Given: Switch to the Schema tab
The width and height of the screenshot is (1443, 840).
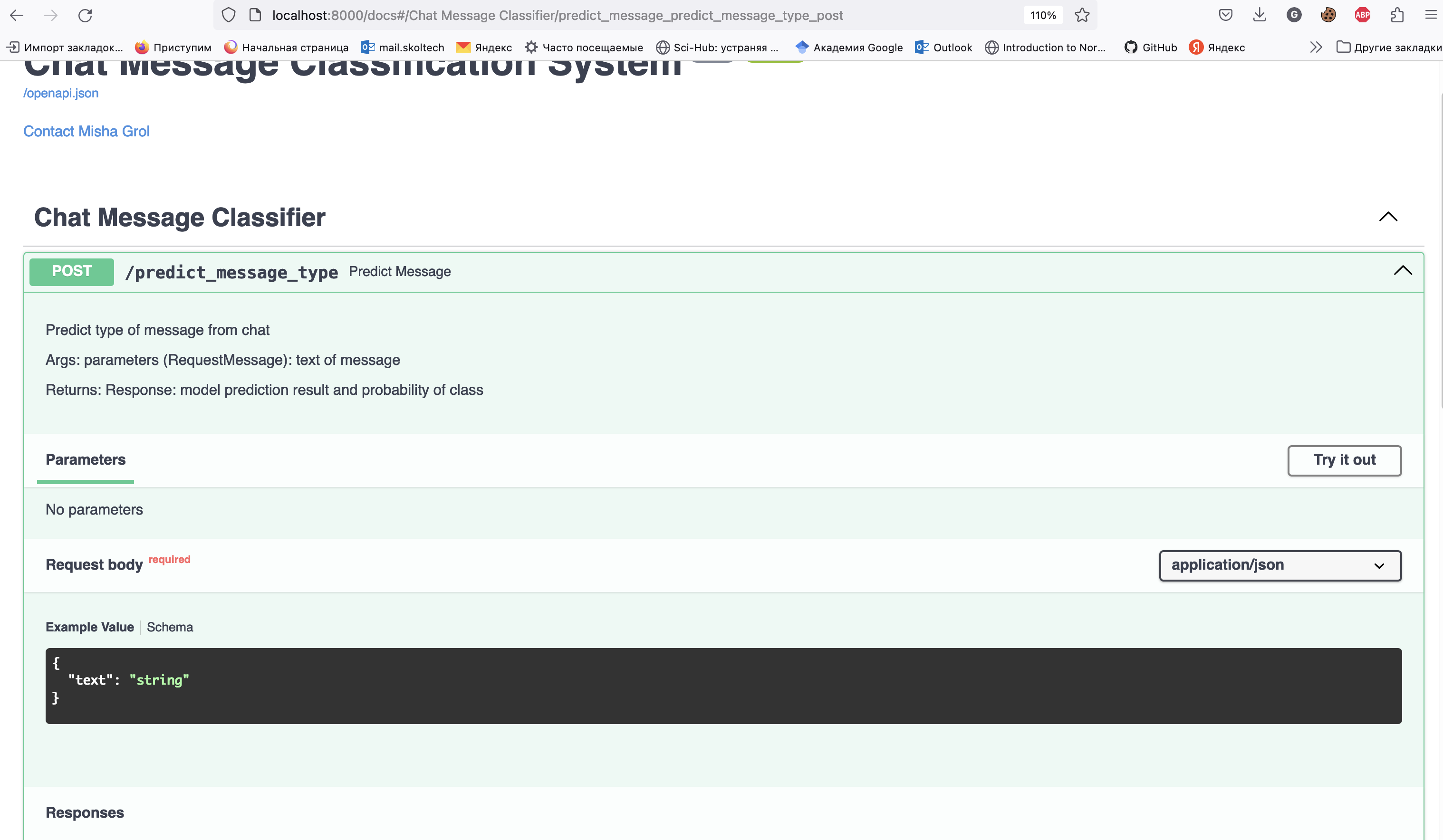Looking at the screenshot, I should [170, 627].
